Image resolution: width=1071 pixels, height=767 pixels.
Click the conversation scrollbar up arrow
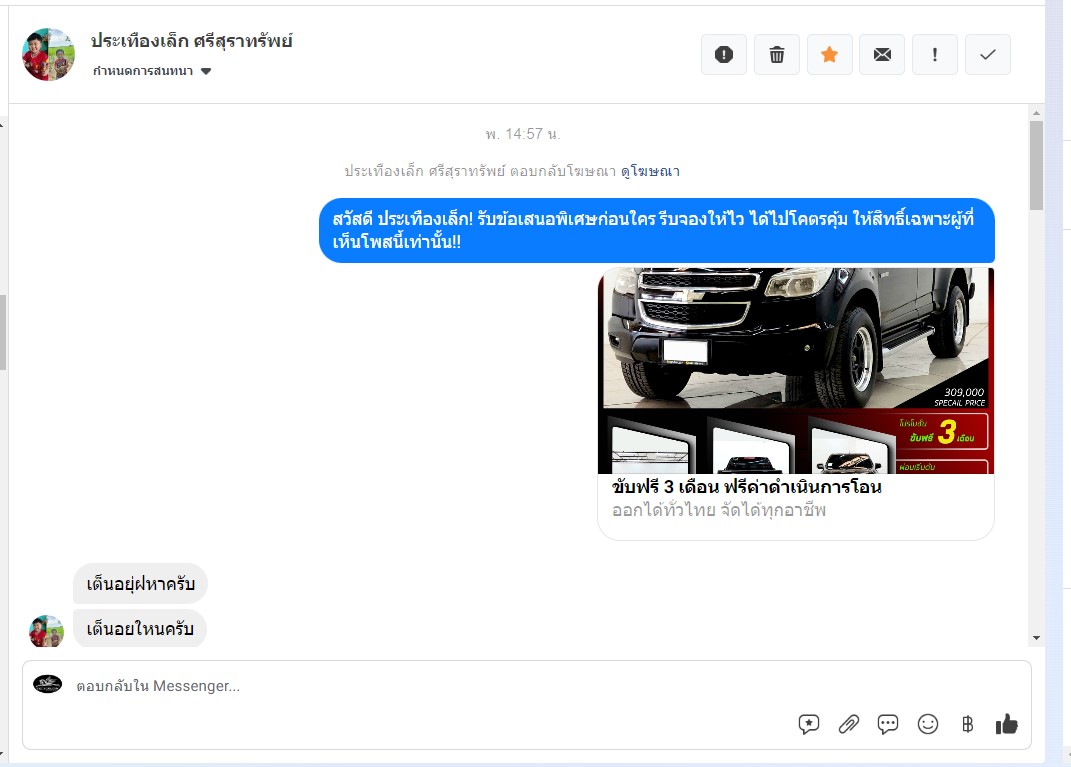1036,113
